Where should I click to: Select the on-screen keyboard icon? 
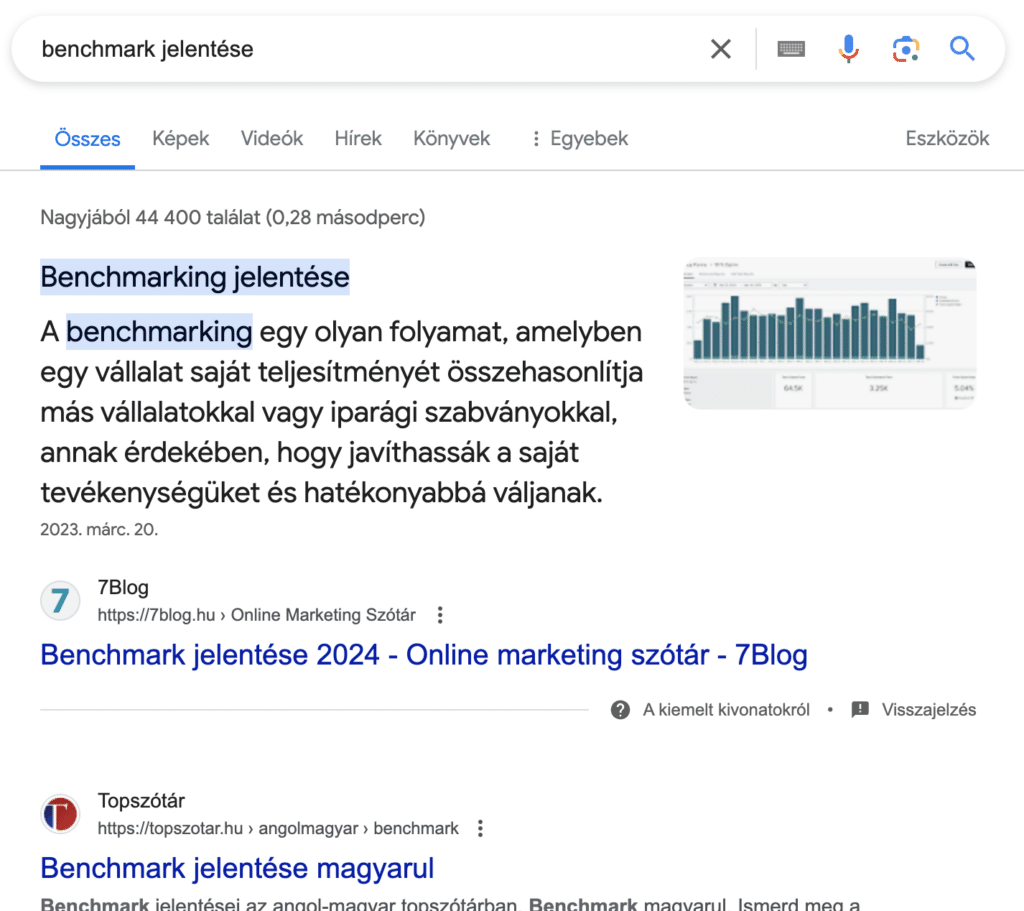[790, 48]
